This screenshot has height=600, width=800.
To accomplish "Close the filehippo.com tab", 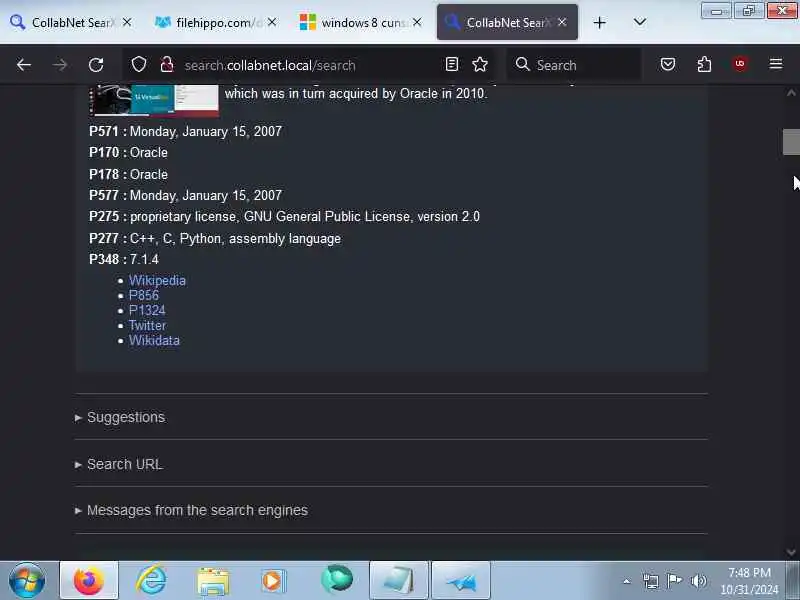I will pos(272,22).
